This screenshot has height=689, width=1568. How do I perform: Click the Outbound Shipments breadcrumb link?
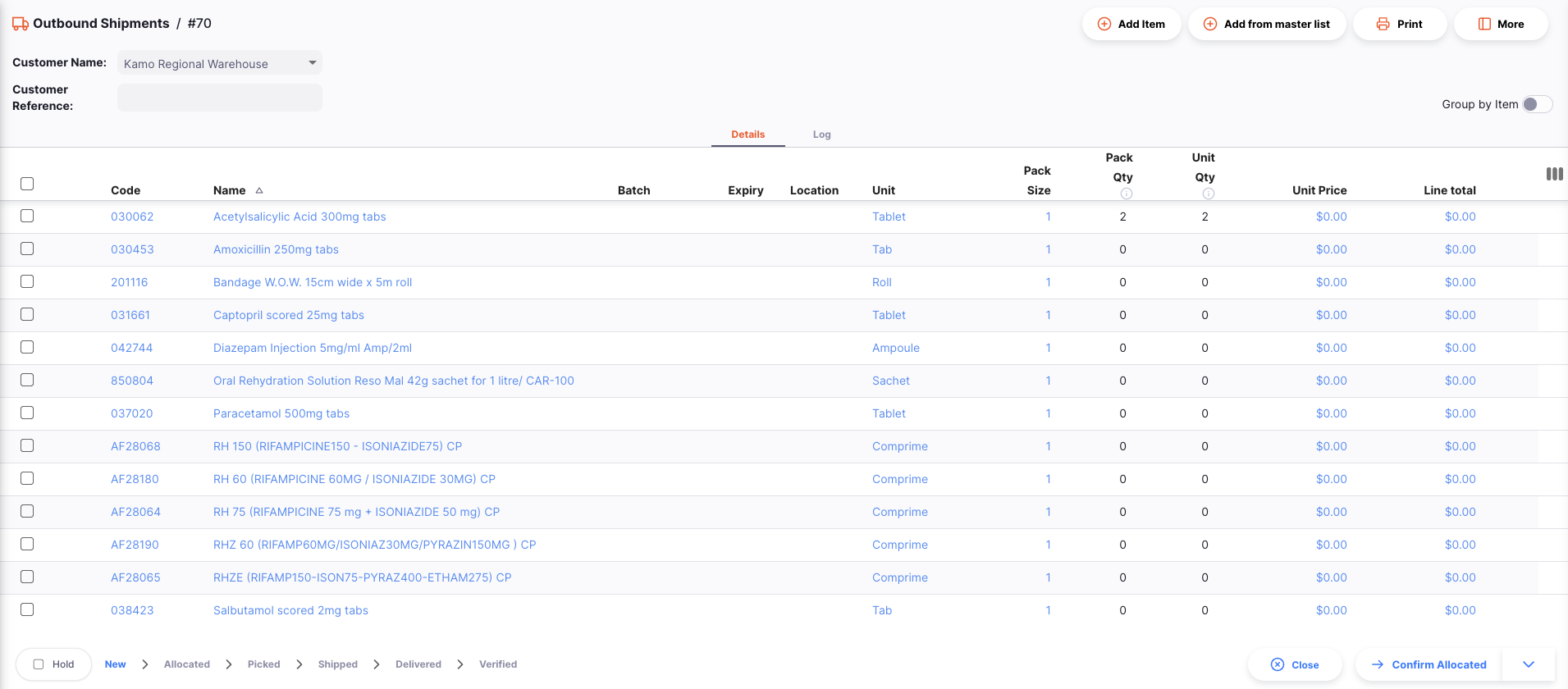click(101, 24)
